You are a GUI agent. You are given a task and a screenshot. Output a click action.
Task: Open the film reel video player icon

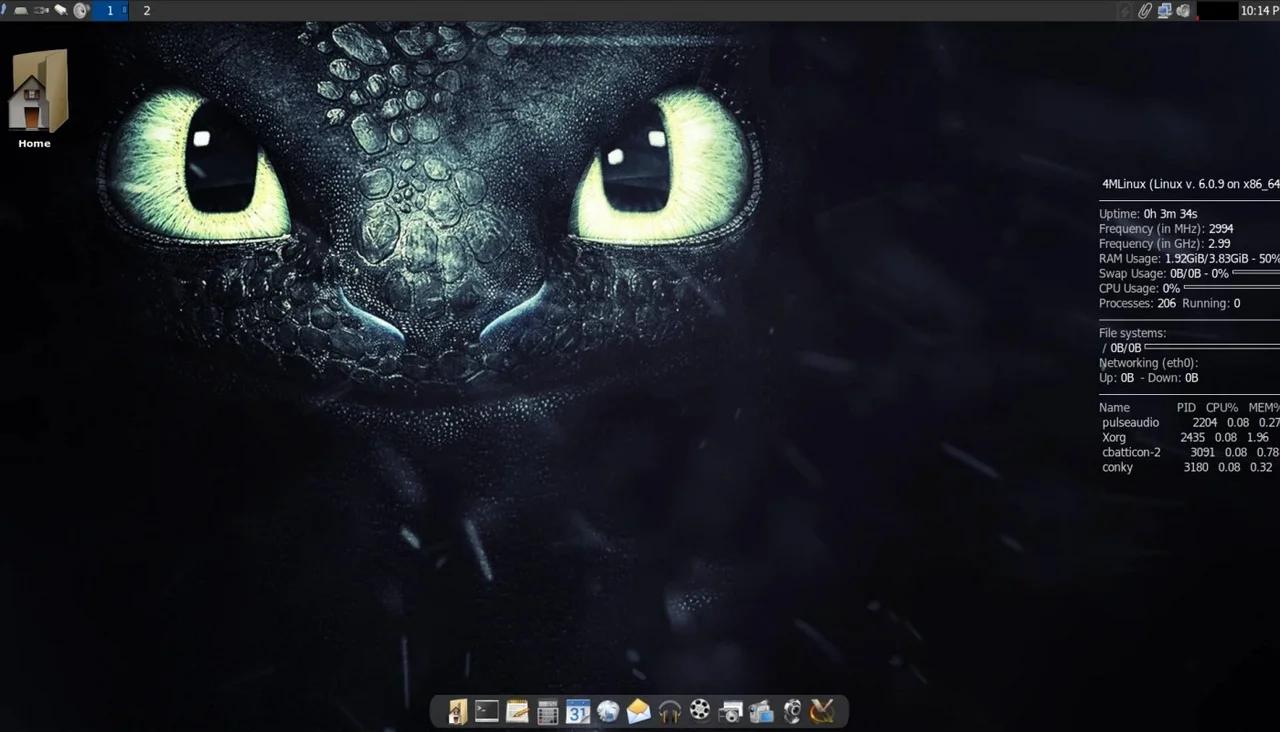(700, 711)
